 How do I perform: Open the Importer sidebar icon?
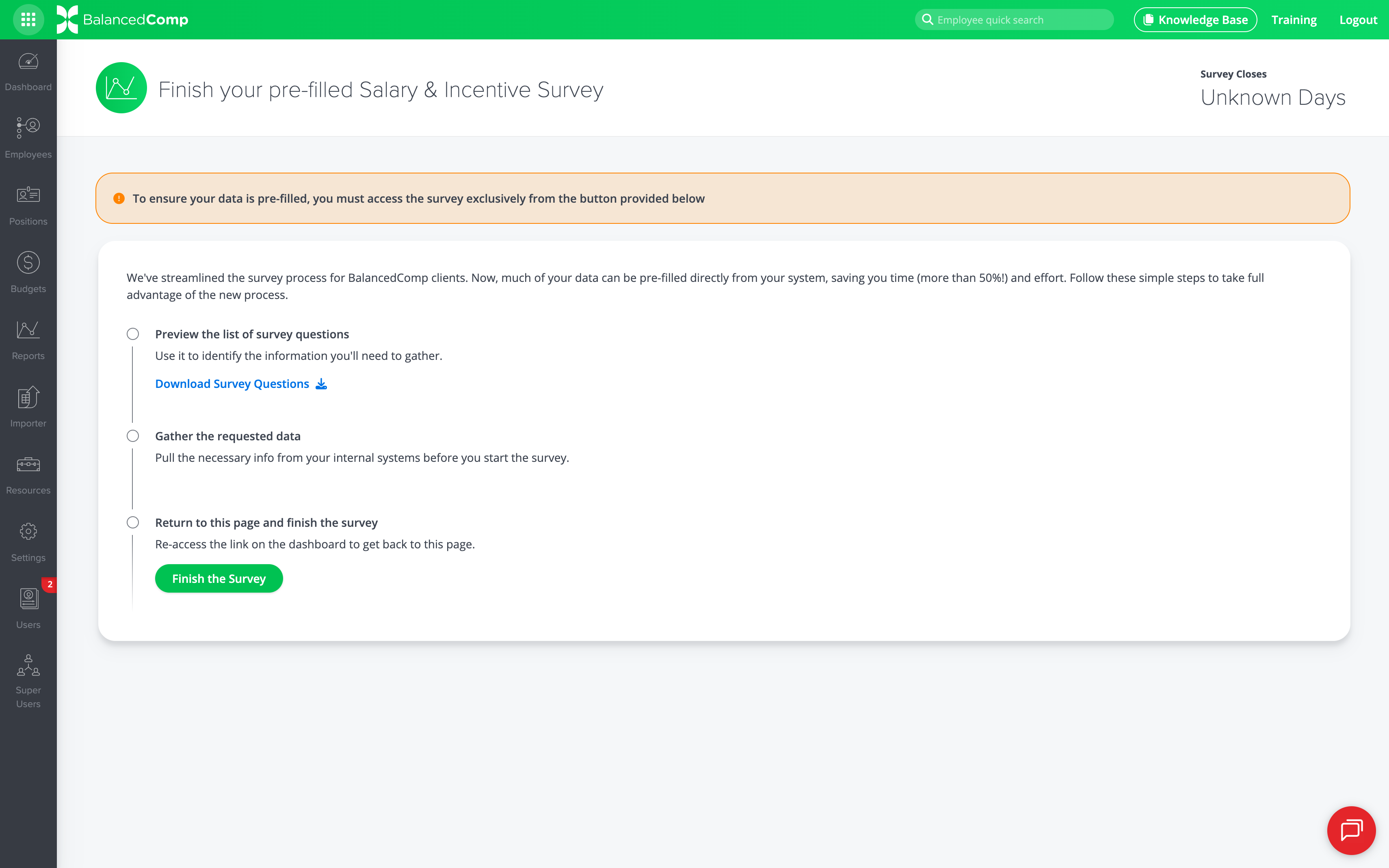point(28,407)
